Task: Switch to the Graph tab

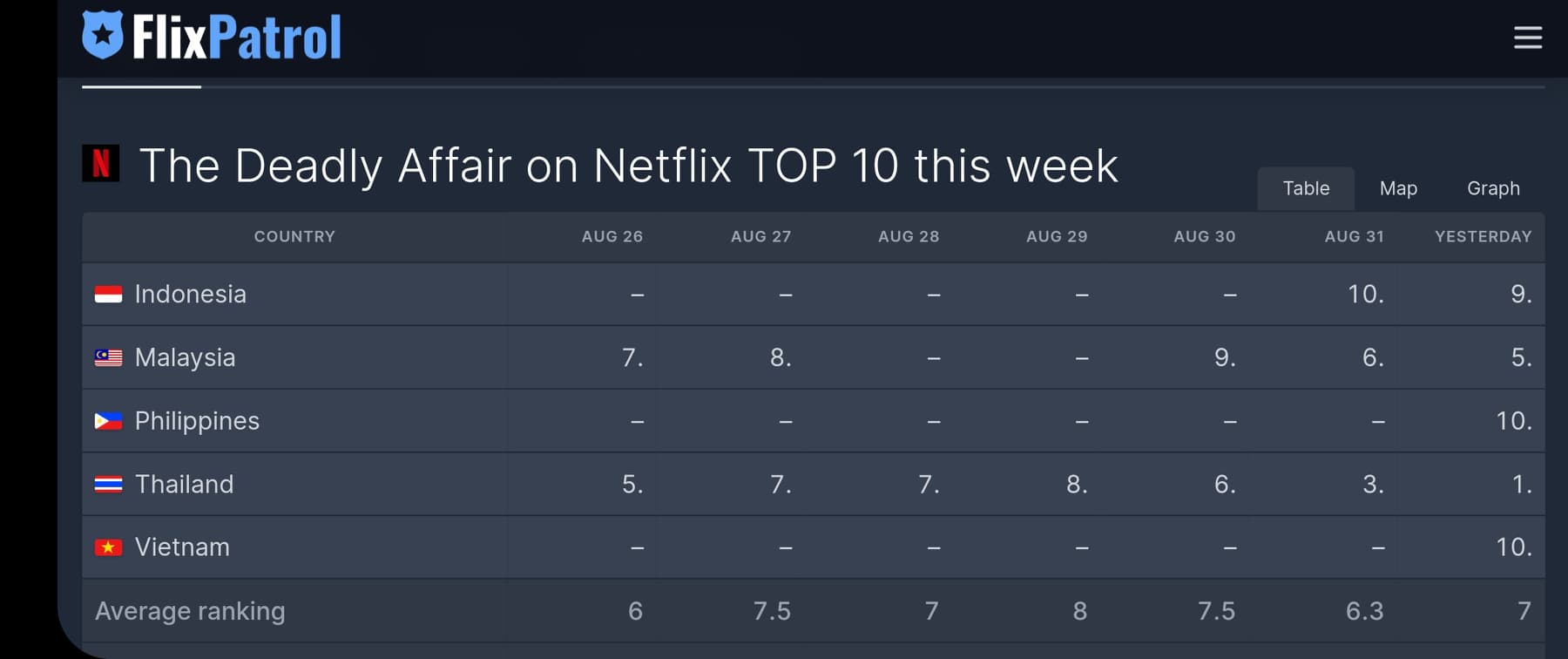Action: 1493,188
